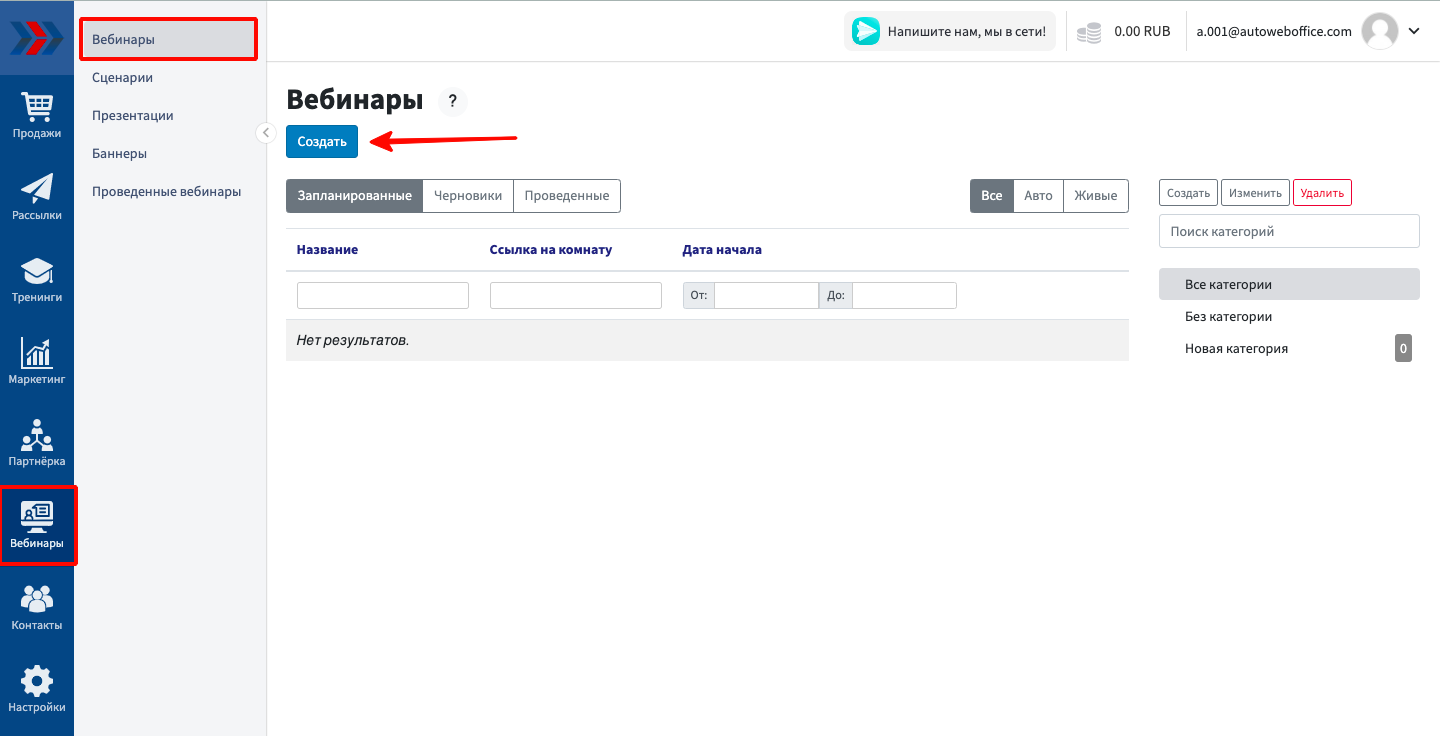This screenshot has width=1440, height=736.
Task: Switch to the Проведенные tab
Action: (x=567, y=196)
